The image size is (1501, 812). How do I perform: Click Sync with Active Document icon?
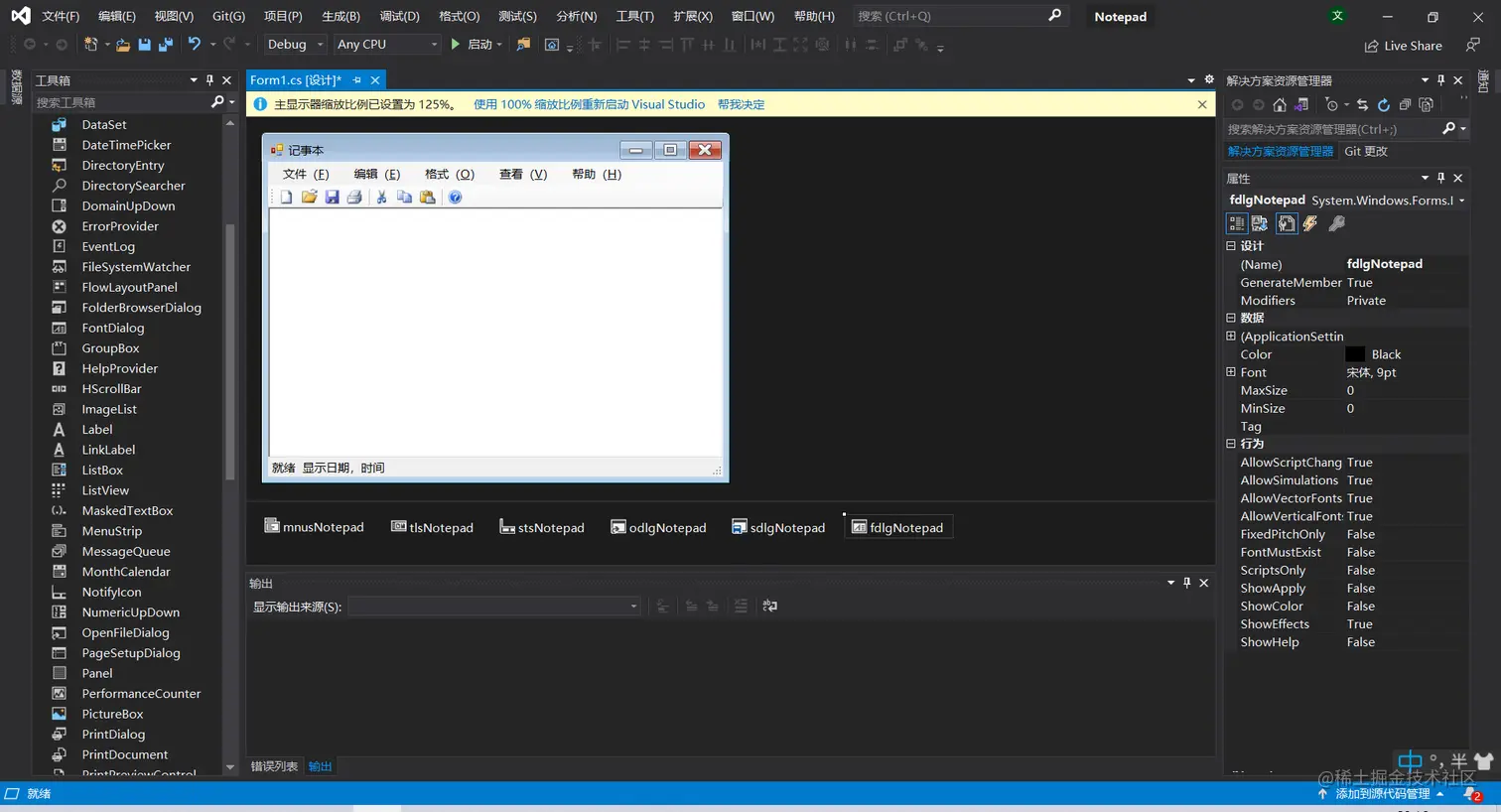click(x=1362, y=104)
